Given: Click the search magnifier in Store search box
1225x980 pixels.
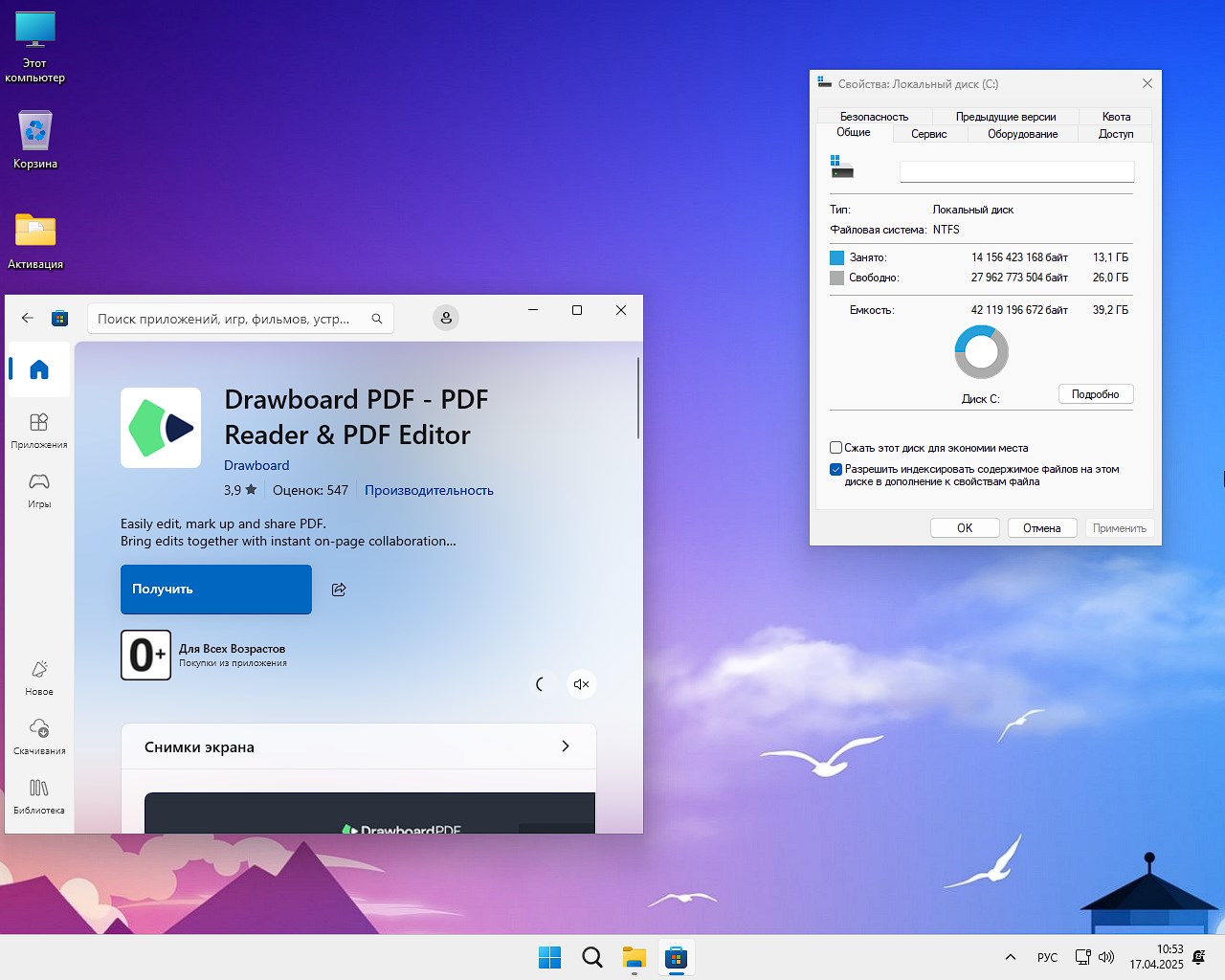Looking at the screenshot, I should [377, 319].
